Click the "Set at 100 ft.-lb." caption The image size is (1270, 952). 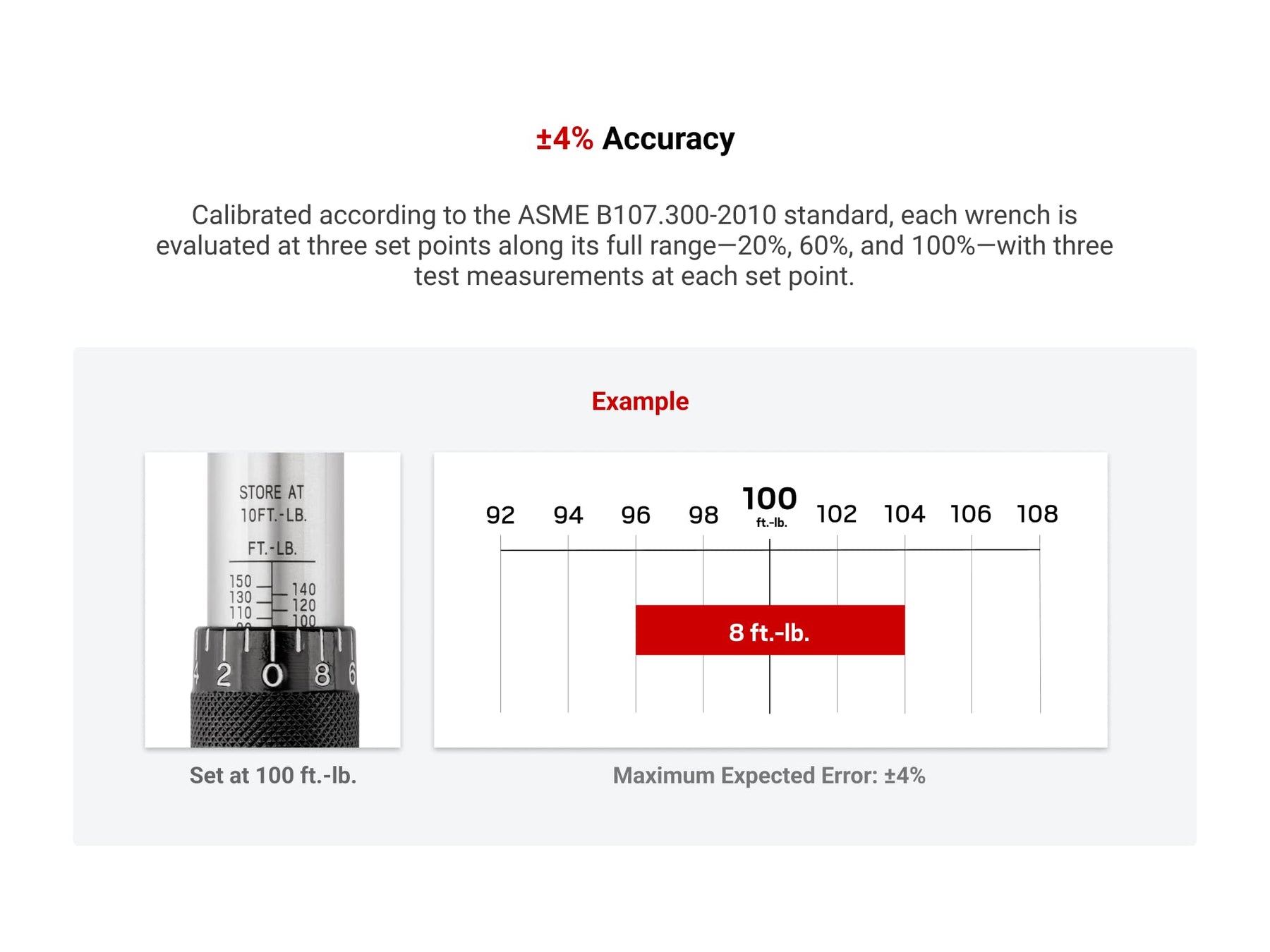pyautogui.click(x=273, y=776)
